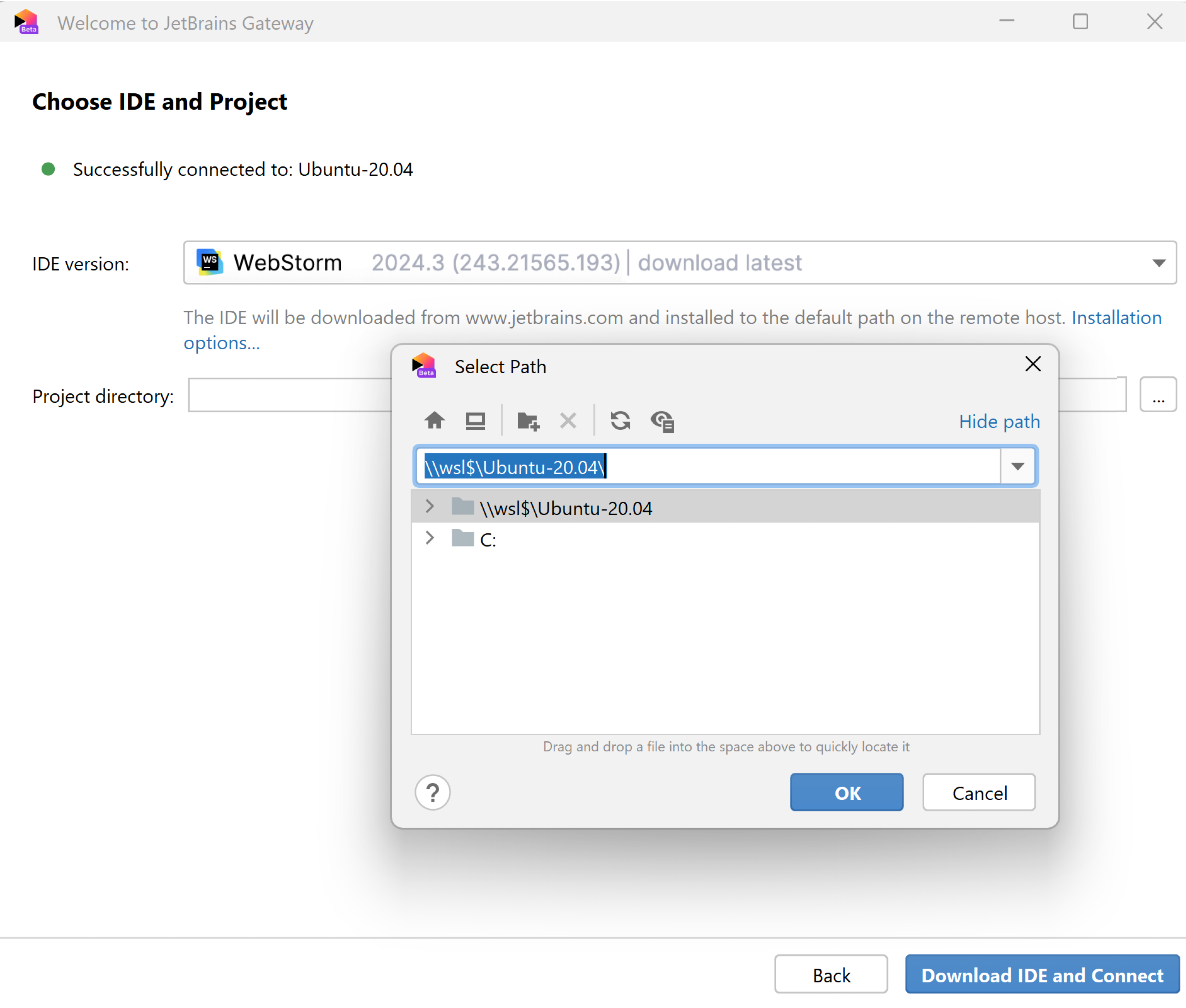Open the path history dropdown arrow
1186x1008 pixels.
point(1017,466)
